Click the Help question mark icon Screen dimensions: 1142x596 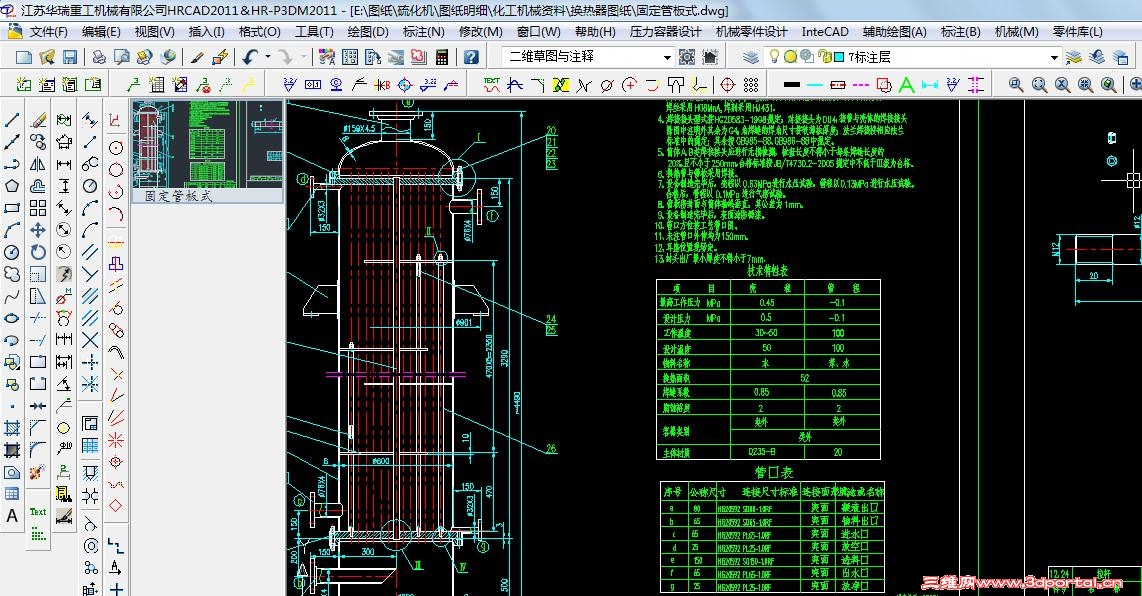point(471,57)
